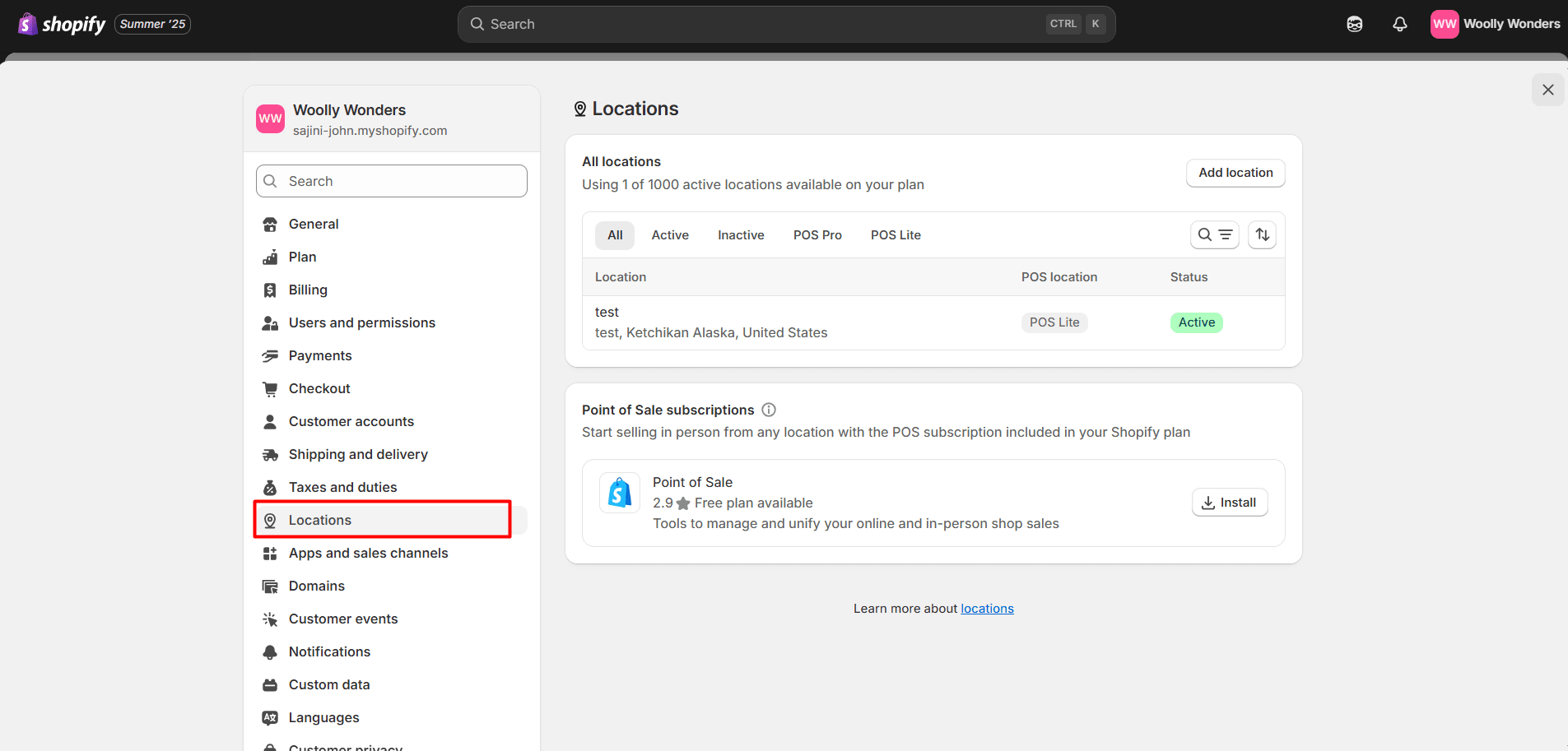Switch to the POS Pro tab
Image resolution: width=1568 pixels, height=751 pixels.
coord(817,235)
